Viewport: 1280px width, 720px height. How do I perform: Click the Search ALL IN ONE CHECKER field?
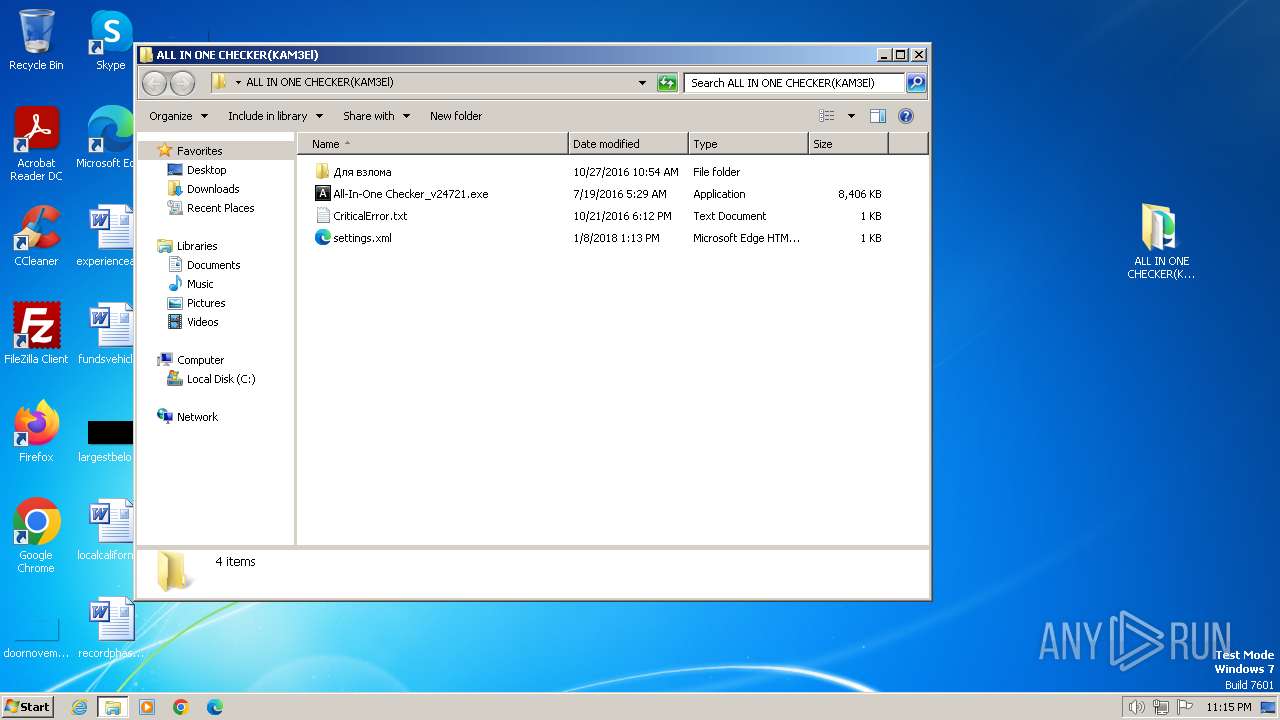point(794,83)
